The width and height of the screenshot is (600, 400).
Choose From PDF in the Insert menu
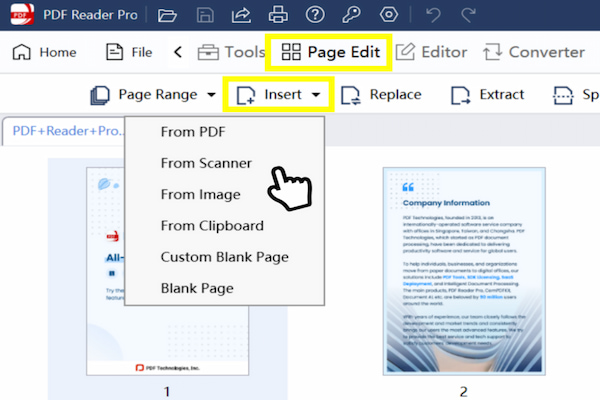click(x=225, y=132)
